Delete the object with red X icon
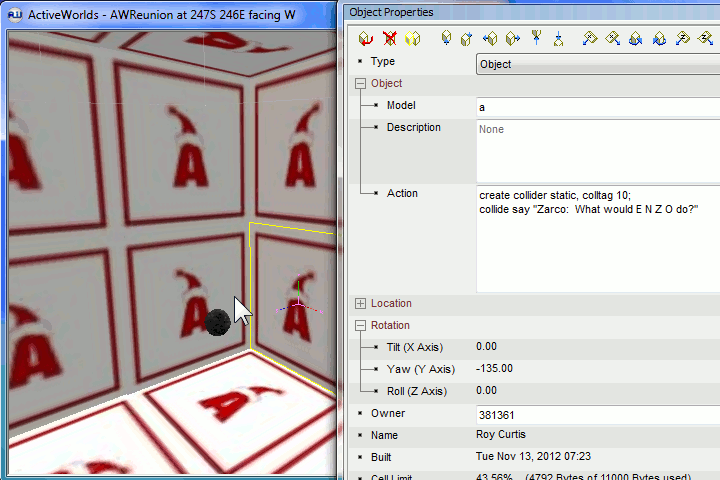This screenshot has width=720, height=480. [x=389, y=39]
